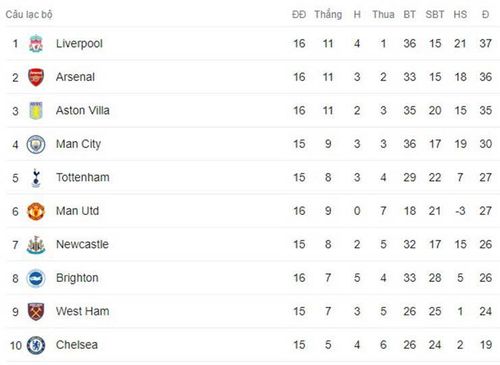Screen dimensions: 500x365
Task: Click Liverpool's 37 points value
Action: coord(485,44)
